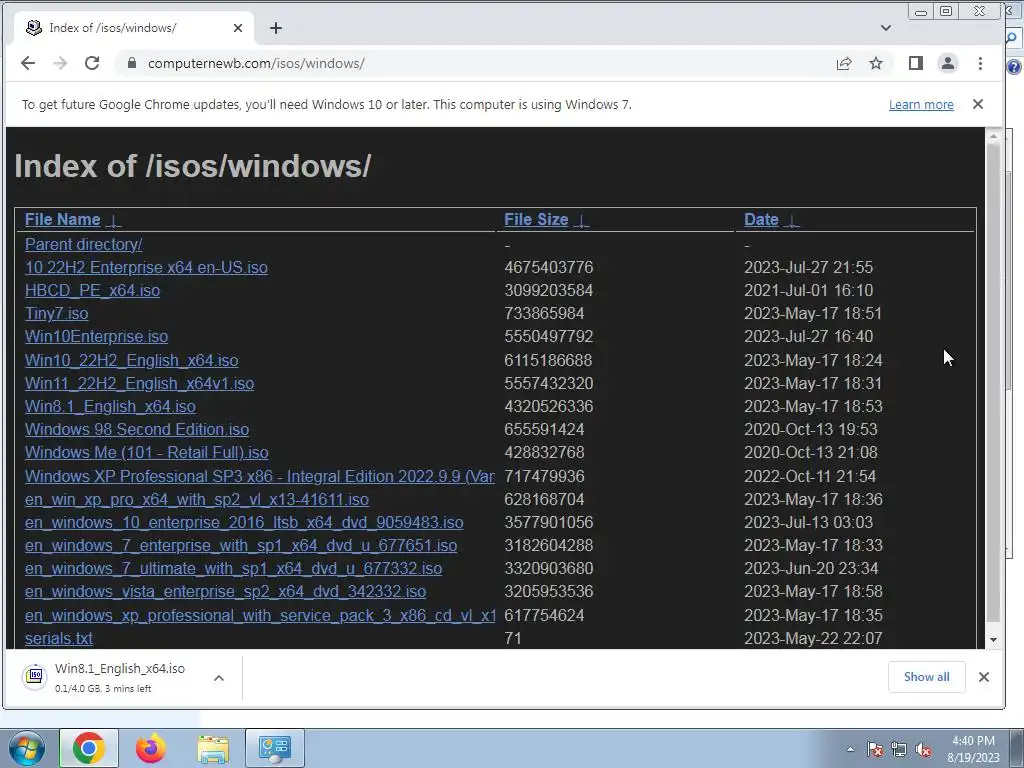Click the muted volume tray icon
1024x768 pixels.
click(923, 750)
